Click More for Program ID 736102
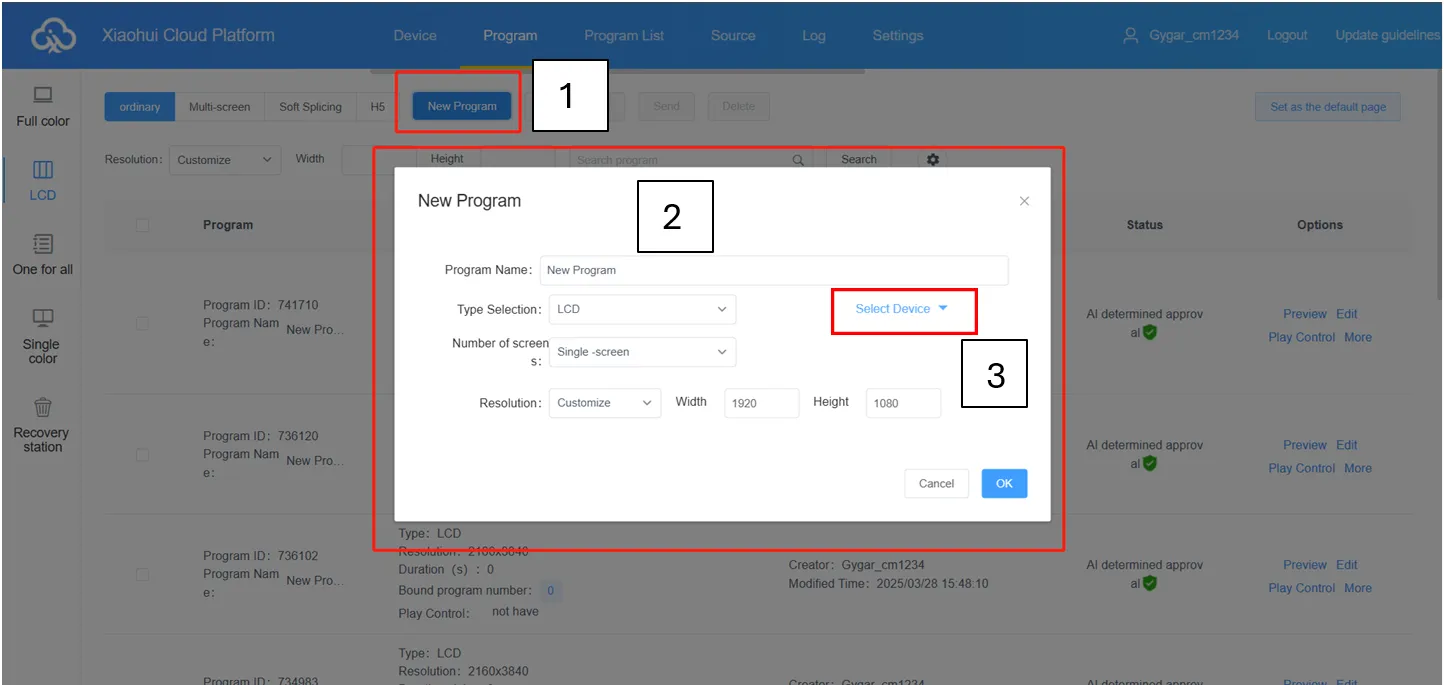The image size is (1444, 685). pyautogui.click(x=1358, y=588)
